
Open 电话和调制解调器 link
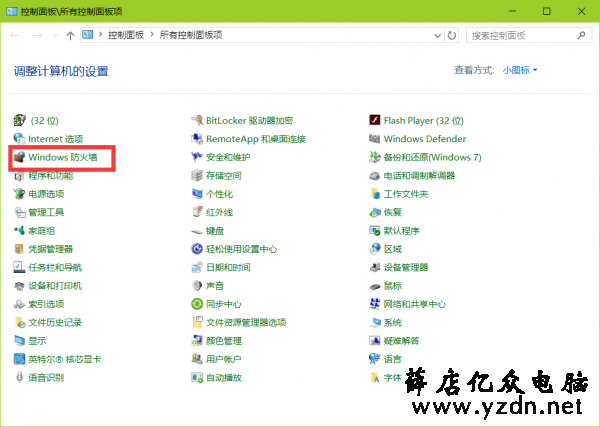pyautogui.click(x=419, y=176)
